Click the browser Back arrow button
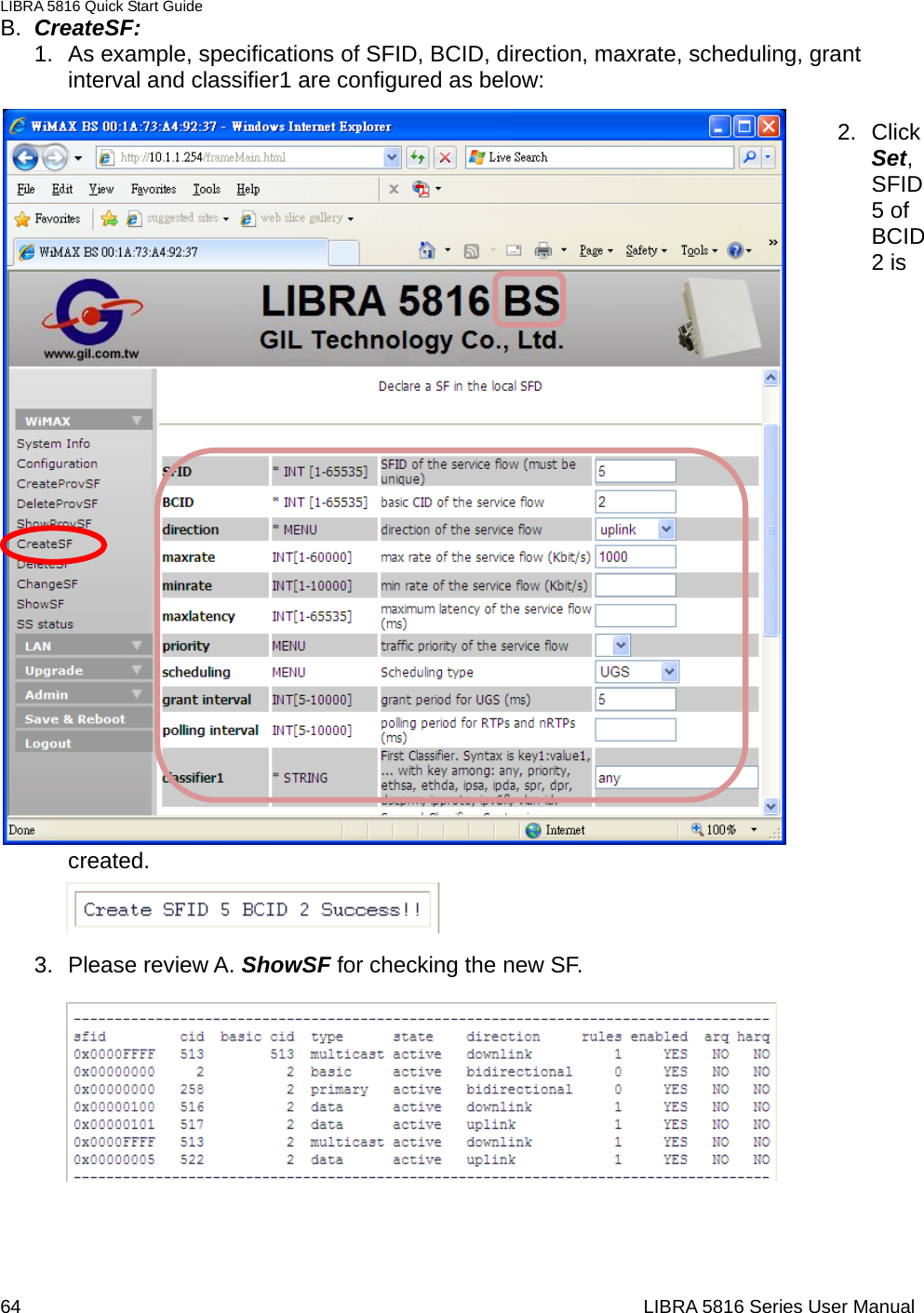Image resolution: width=924 pixels, height=1313 pixels. pos(25,157)
